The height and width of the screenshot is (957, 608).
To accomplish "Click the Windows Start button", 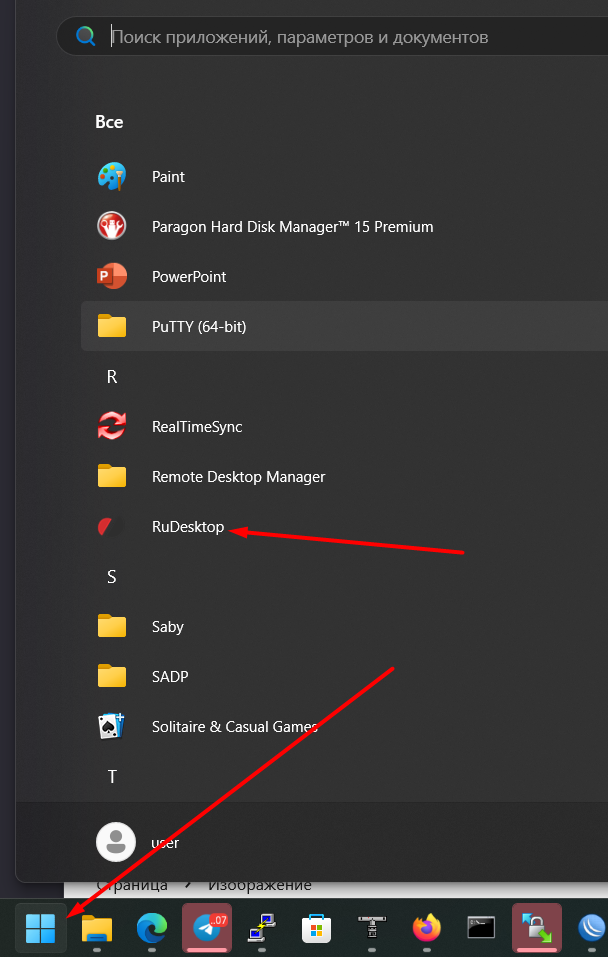I will [x=40, y=928].
